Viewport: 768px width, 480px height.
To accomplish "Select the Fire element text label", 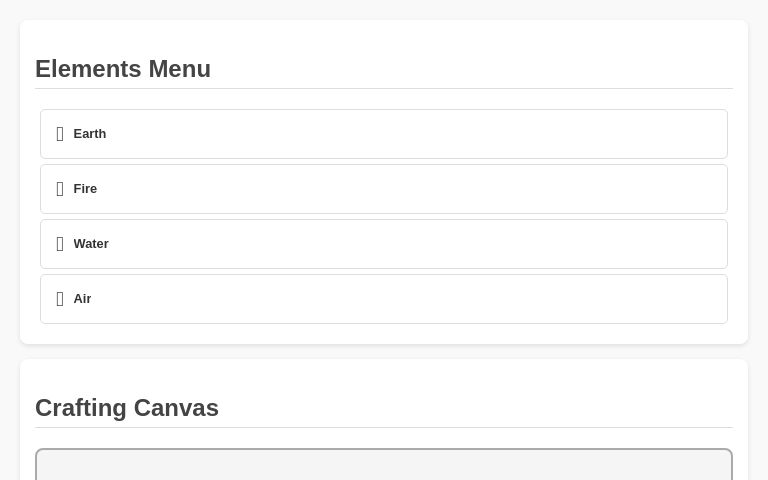I will (x=85, y=189).
